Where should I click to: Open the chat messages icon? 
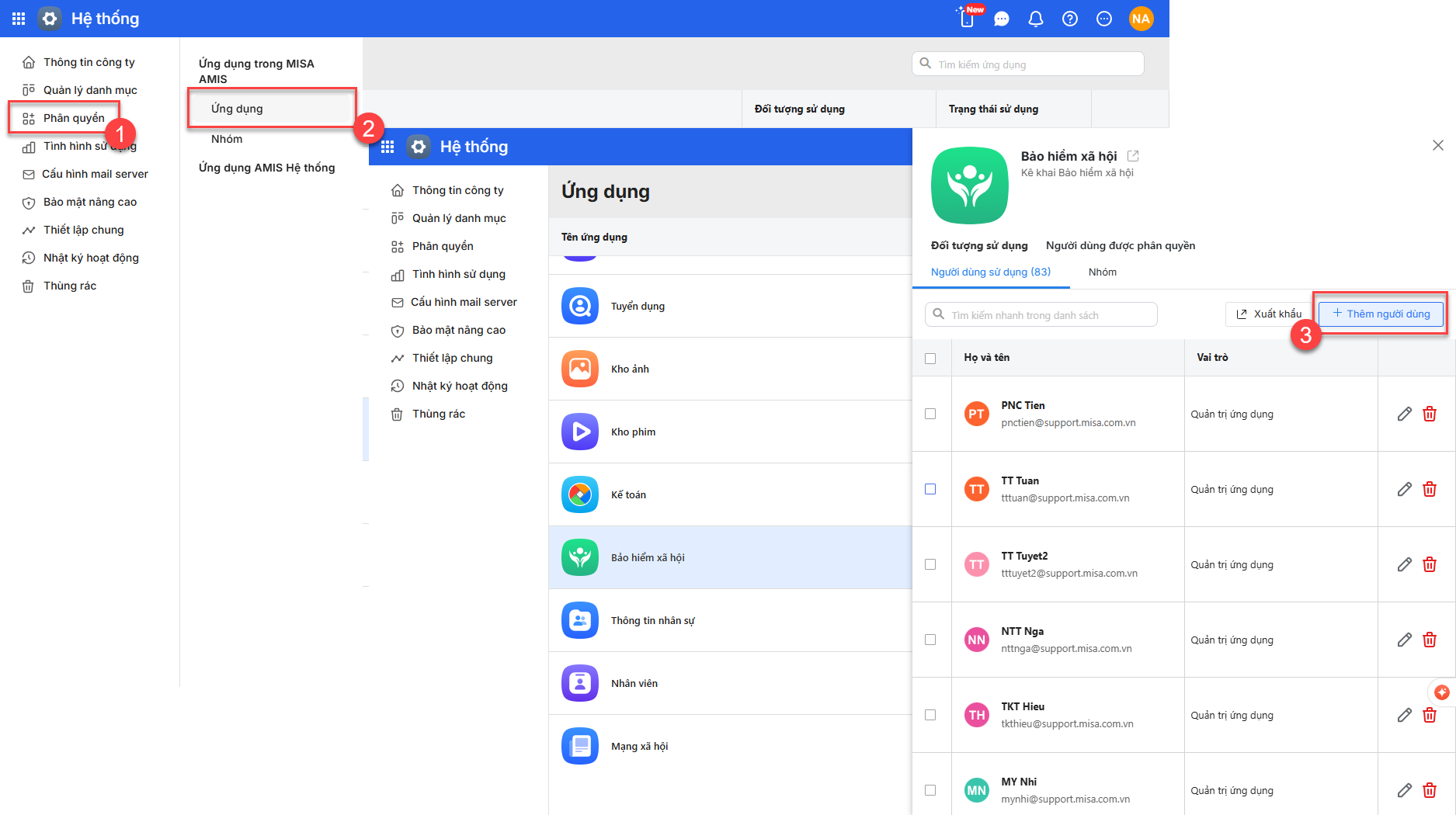(1002, 19)
